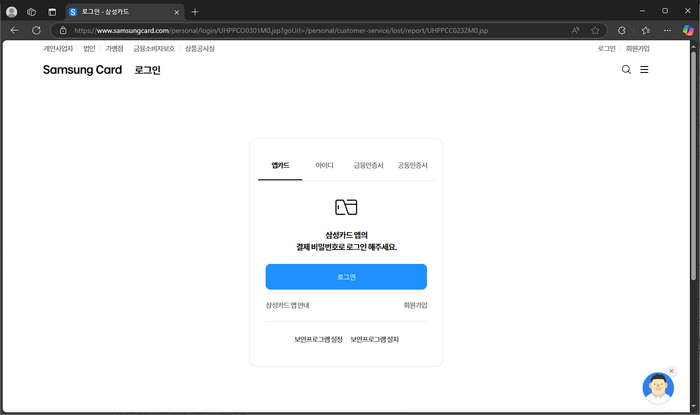Open the Copilot icon

click(688, 30)
